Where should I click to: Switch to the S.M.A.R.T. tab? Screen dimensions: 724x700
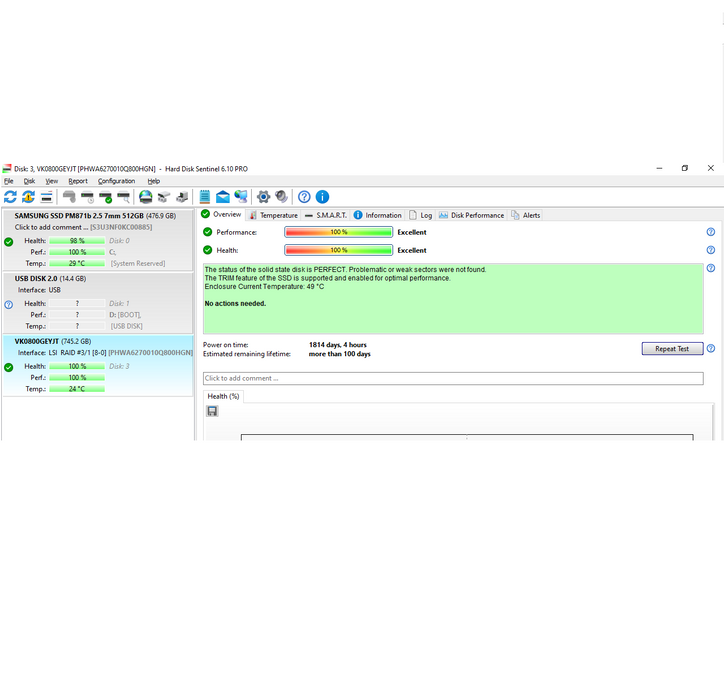326,215
